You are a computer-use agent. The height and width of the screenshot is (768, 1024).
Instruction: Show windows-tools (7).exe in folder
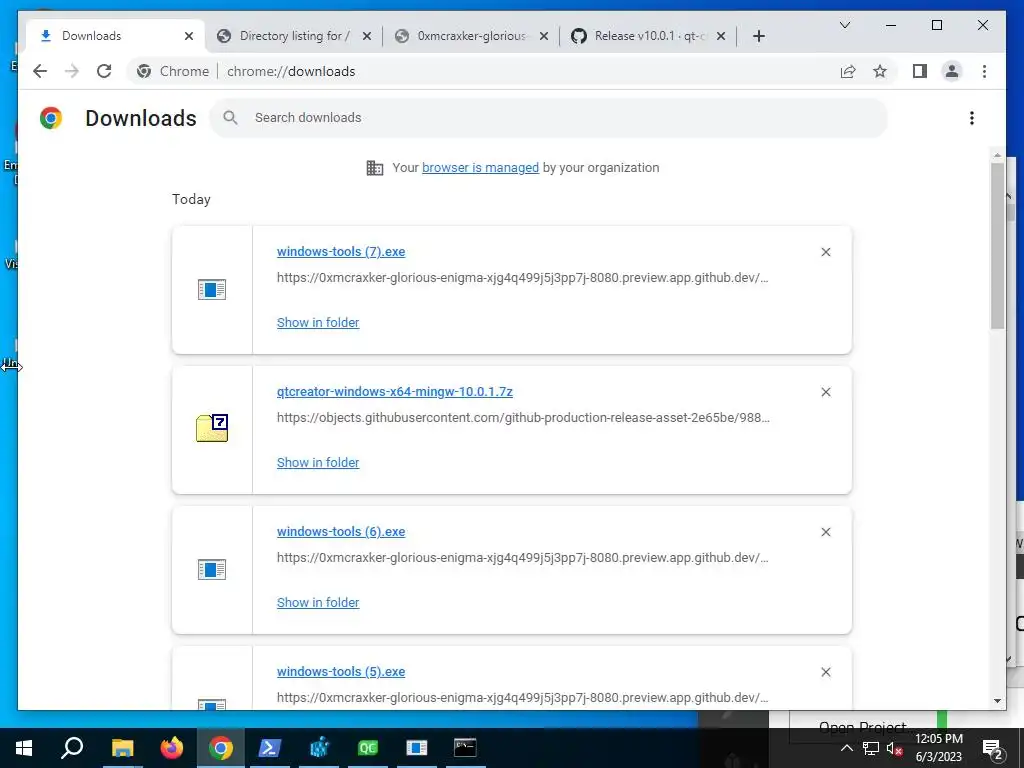coord(317,323)
